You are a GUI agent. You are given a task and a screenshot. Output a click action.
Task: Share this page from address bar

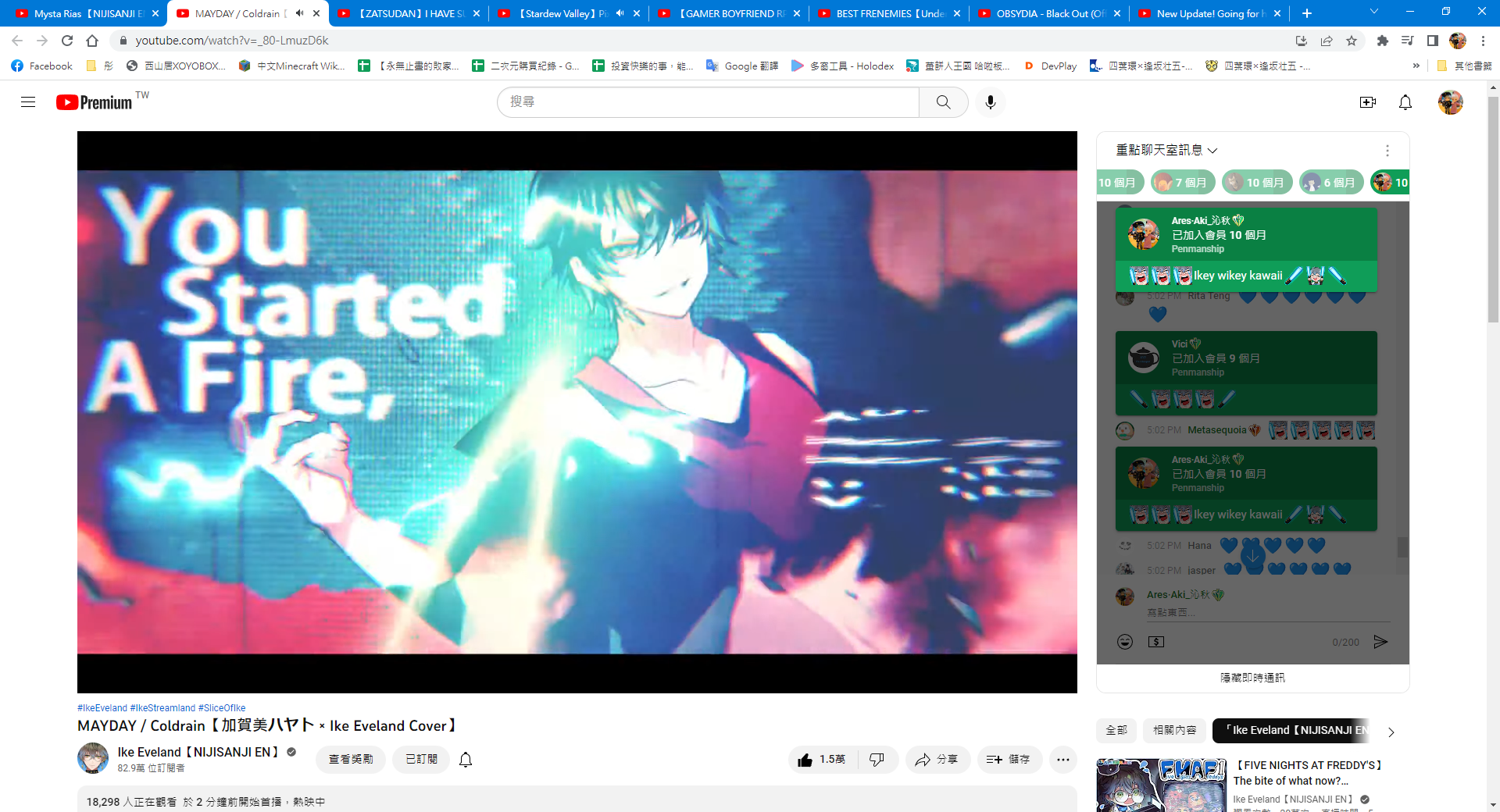pos(1327,41)
